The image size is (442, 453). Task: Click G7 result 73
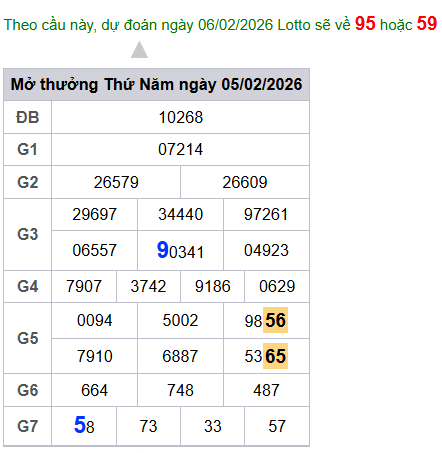(x=148, y=426)
